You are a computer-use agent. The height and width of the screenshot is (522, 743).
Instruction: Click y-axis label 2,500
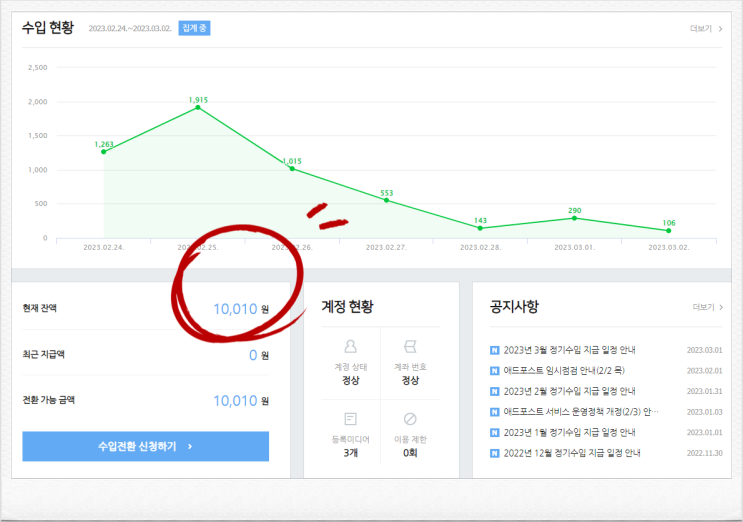pos(37,68)
